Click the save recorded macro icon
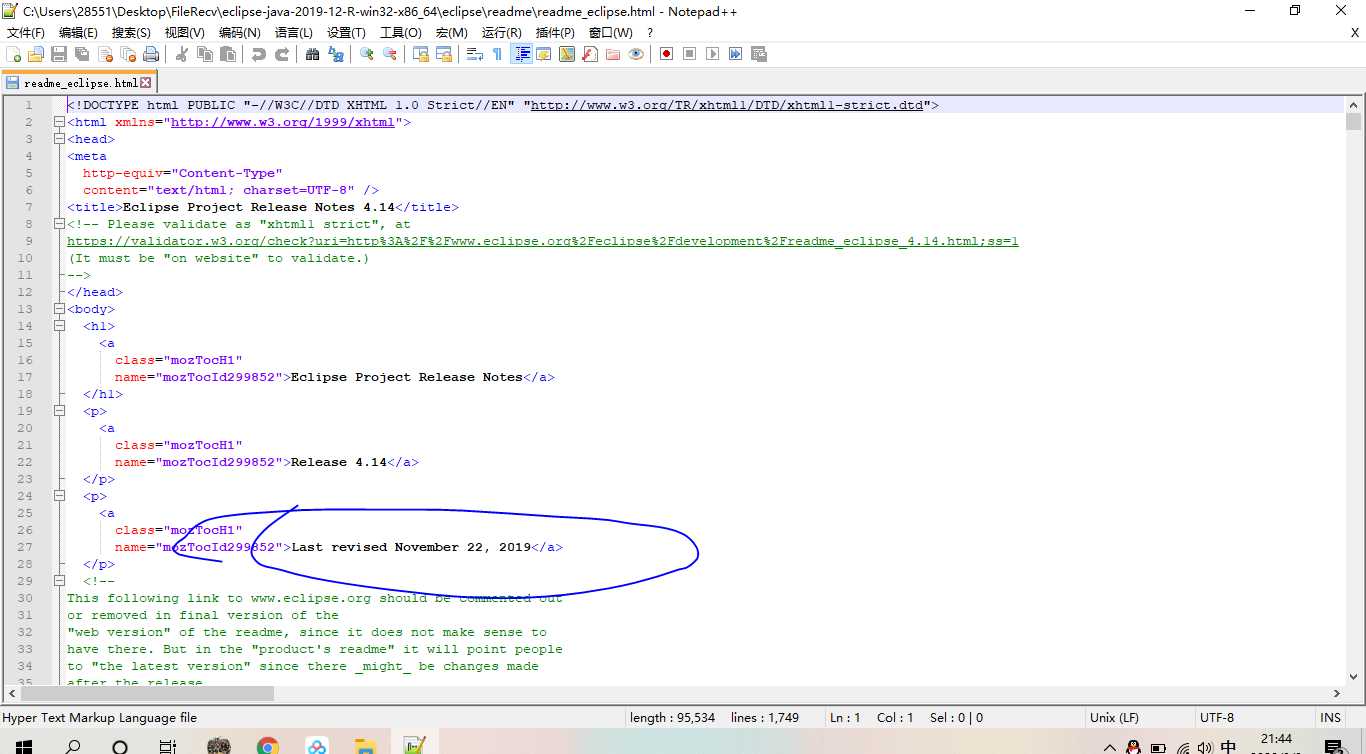The height and width of the screenshot is (754, 1366). [x=758, y=54]
